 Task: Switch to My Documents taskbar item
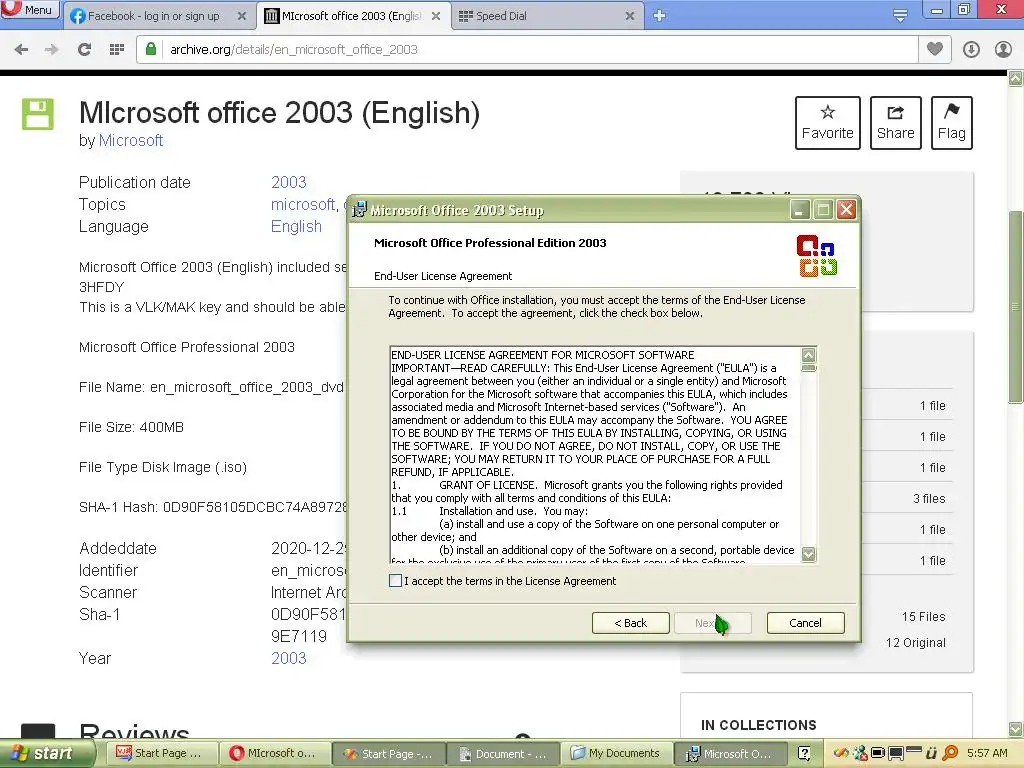pos(616,753)
